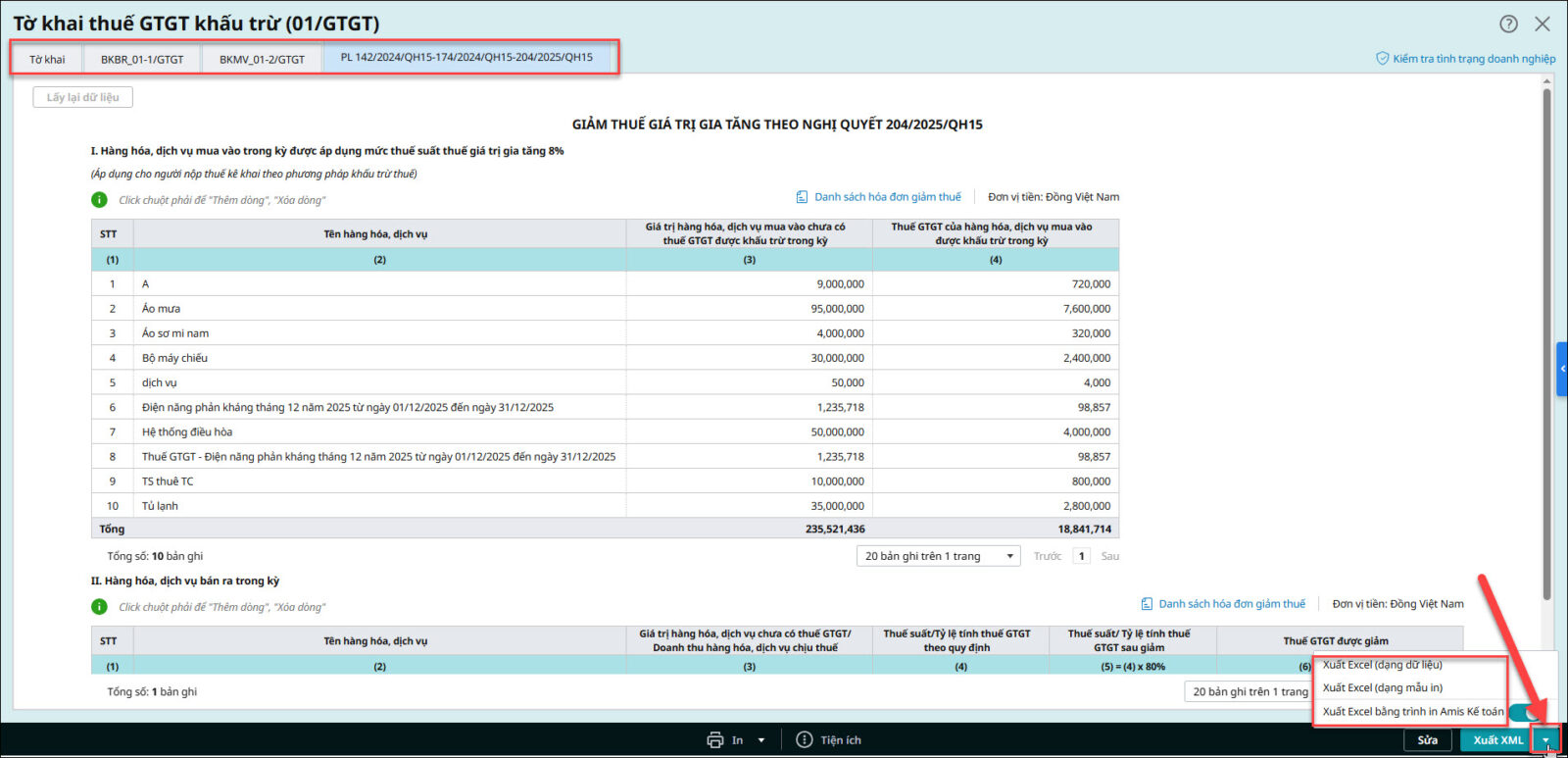Image resolution: width=1568 pixels, height=758 pixels.
Task: Click the Lấy lại dữ liệu button
Action: pos(82,97)
